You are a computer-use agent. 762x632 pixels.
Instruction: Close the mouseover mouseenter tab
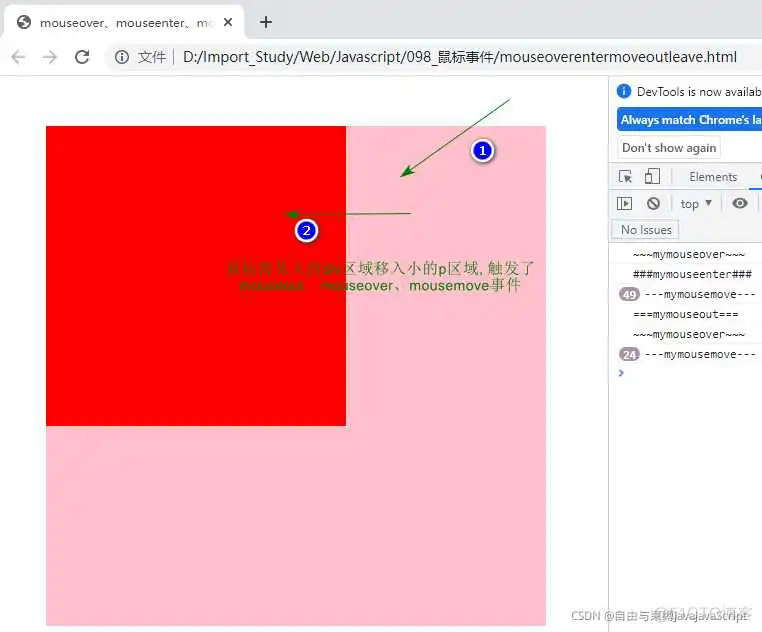click(228, 22)
